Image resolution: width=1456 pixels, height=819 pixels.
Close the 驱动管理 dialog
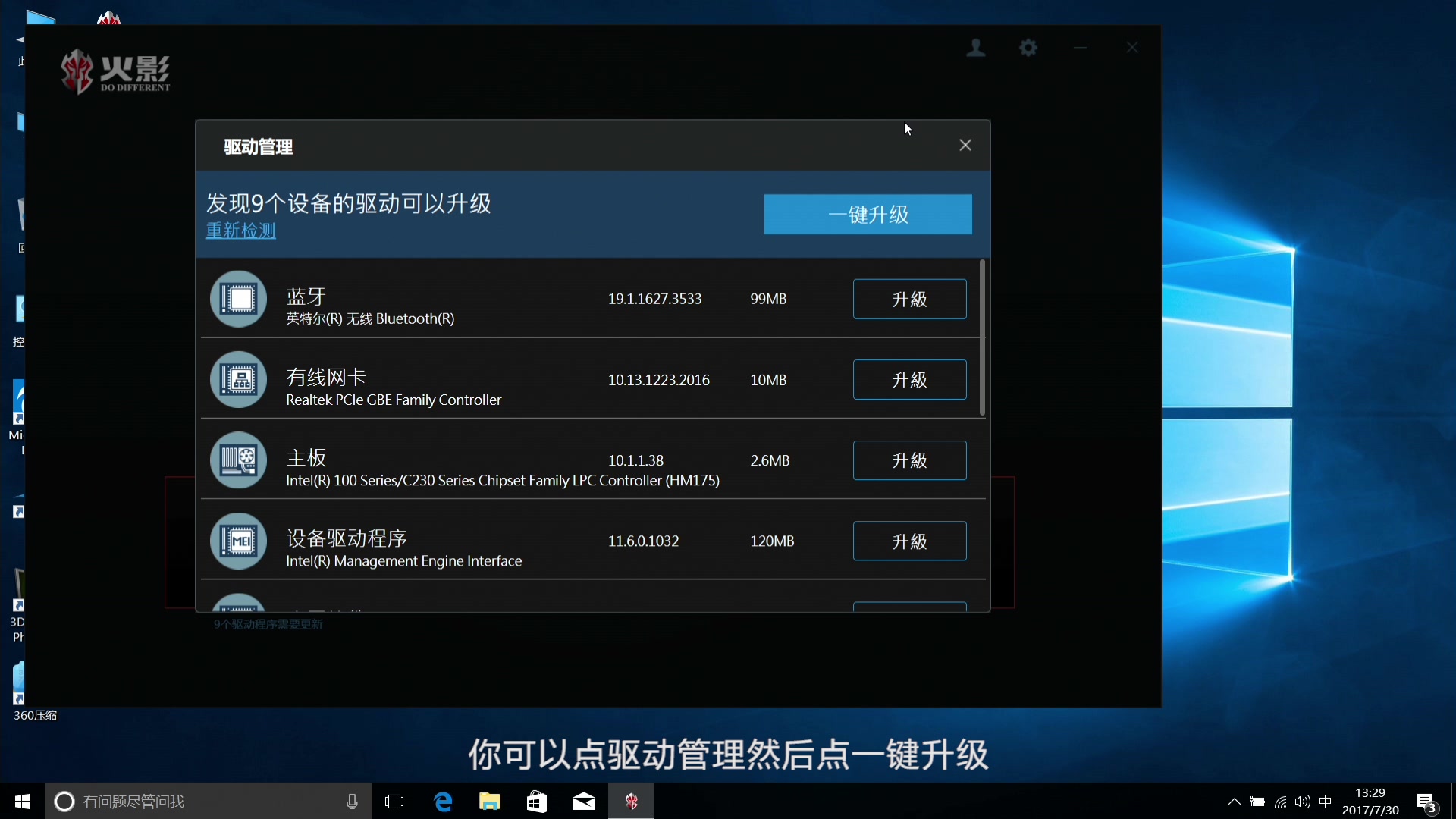pos(965,145)
